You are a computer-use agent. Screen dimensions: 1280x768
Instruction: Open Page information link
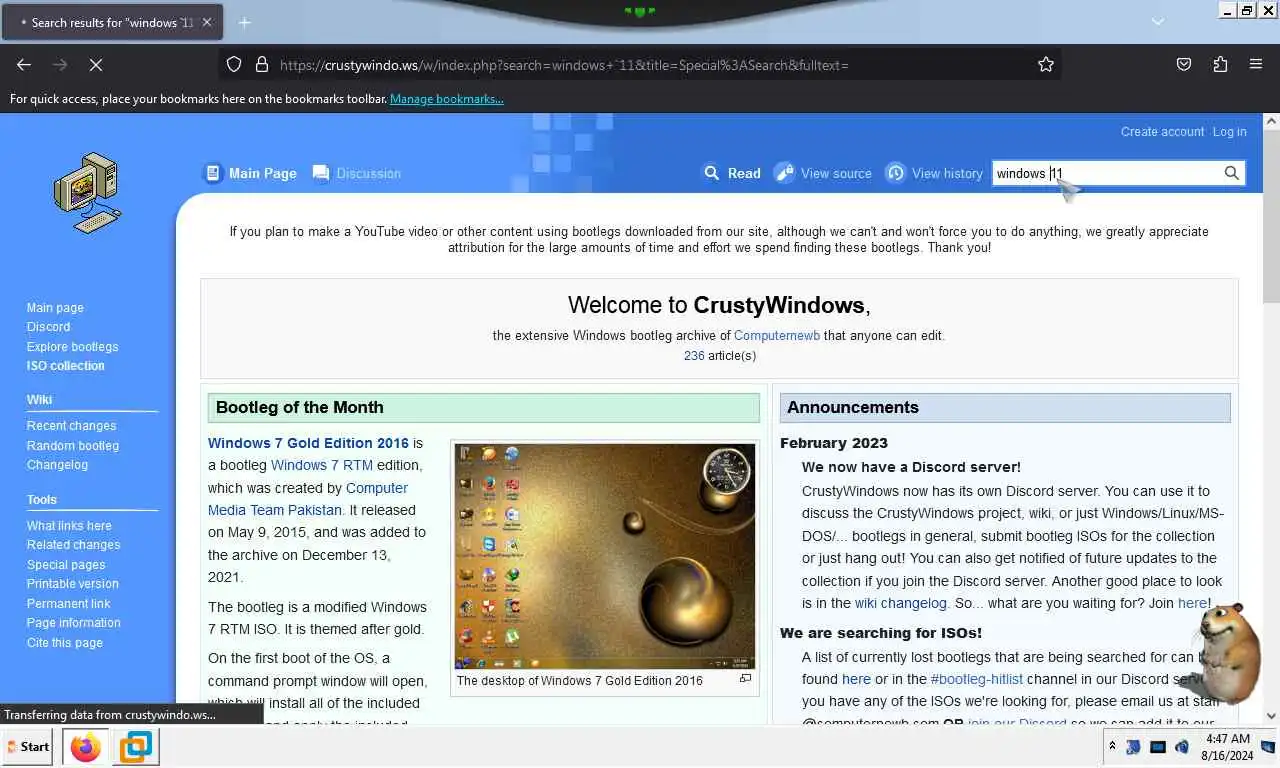73,623
